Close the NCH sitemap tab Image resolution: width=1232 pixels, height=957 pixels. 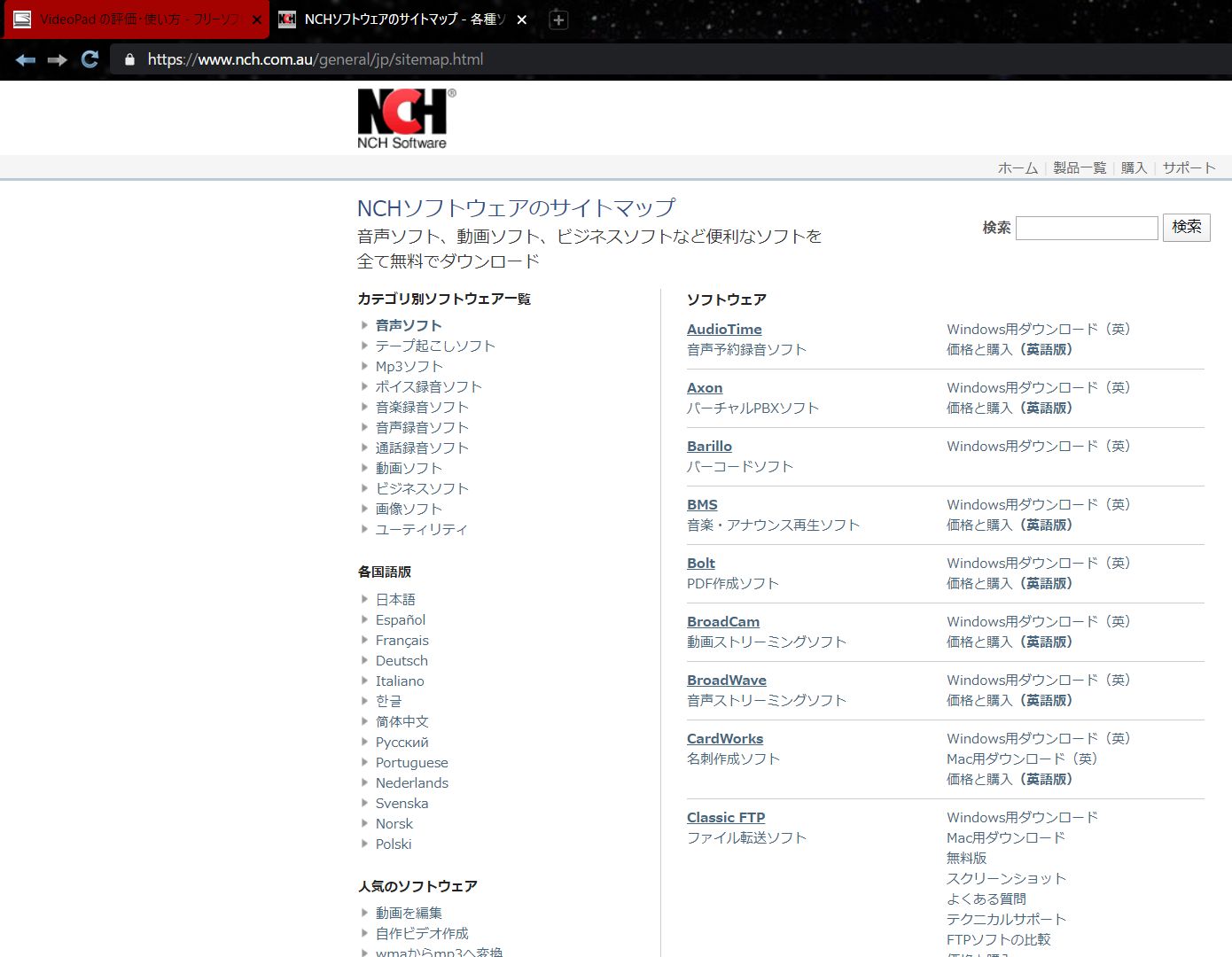pyautogui.click(x=522, y=19)
